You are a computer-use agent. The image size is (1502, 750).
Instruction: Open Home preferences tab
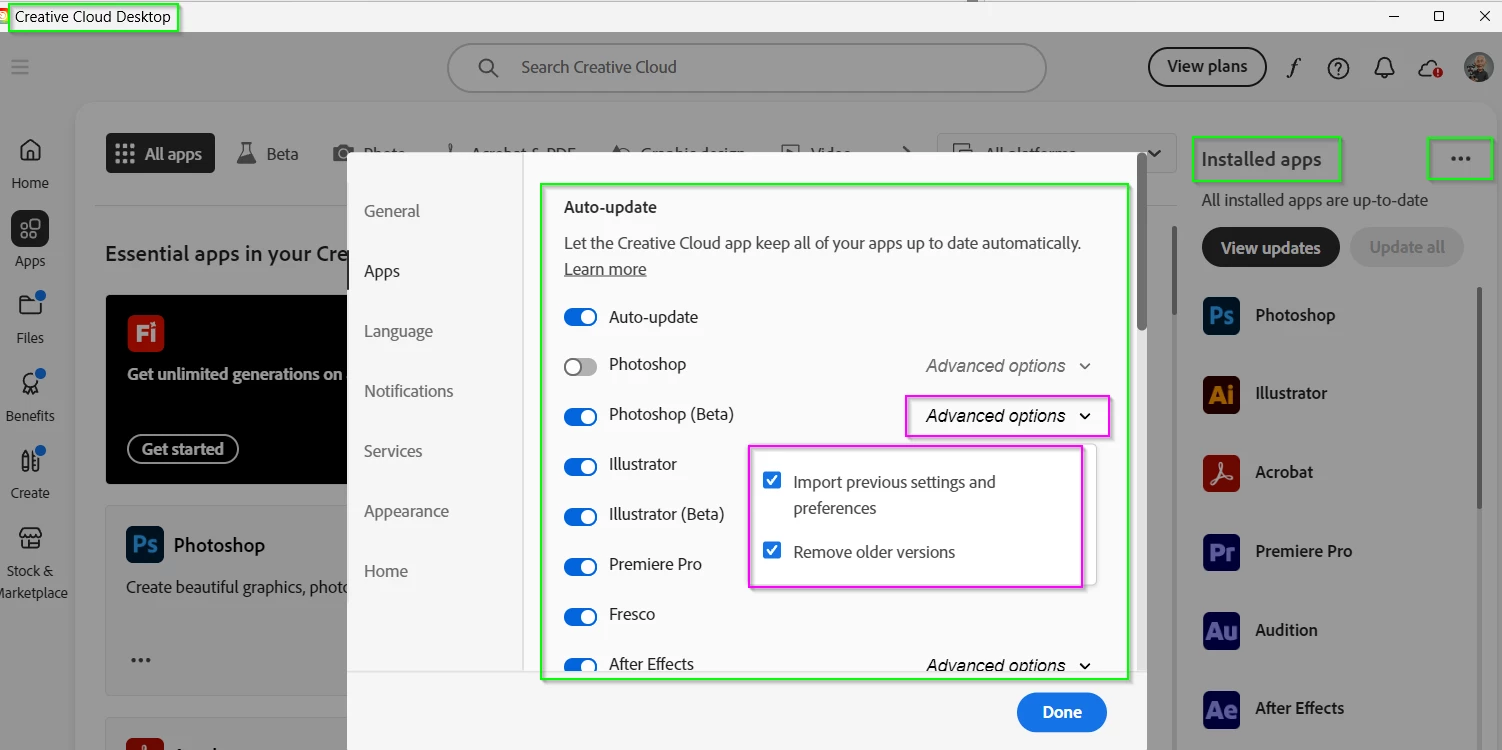pyautogui.click(x=386, y=571)
